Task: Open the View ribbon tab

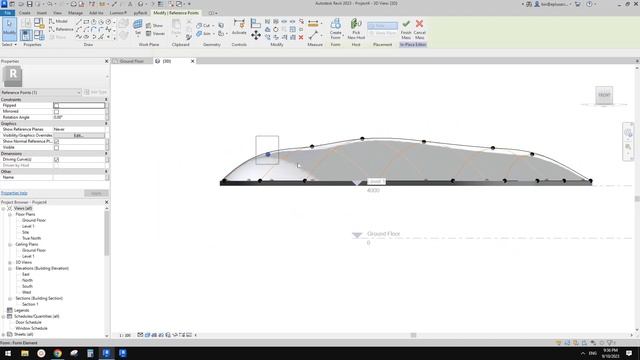Action: 57,13
